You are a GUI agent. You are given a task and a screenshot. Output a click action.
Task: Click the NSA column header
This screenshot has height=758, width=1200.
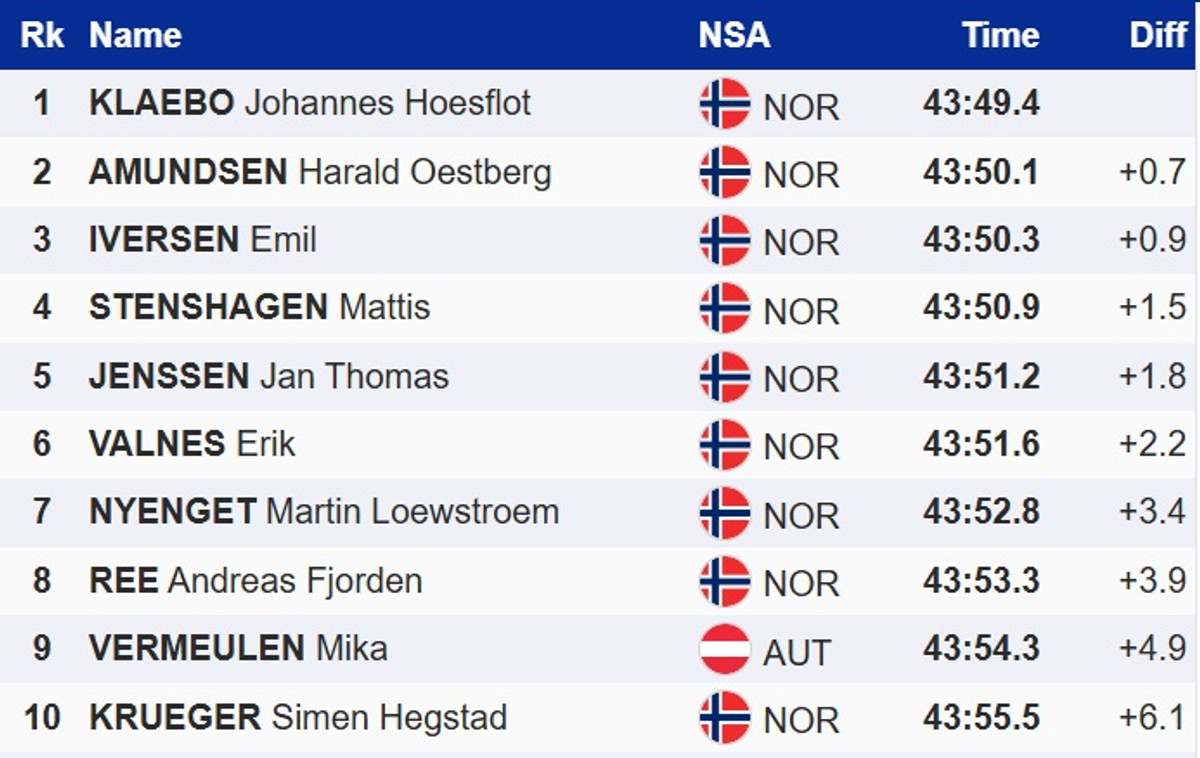pos(734,35)
